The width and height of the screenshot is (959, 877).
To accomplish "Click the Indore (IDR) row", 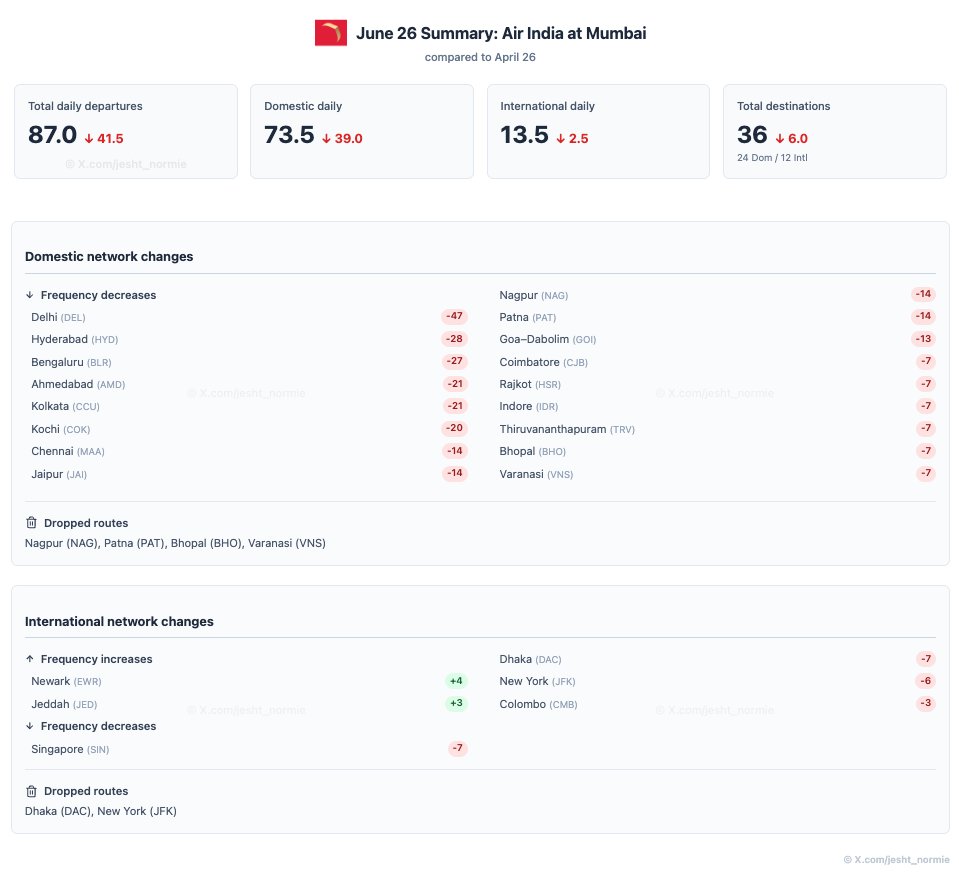I will point(717,406).
